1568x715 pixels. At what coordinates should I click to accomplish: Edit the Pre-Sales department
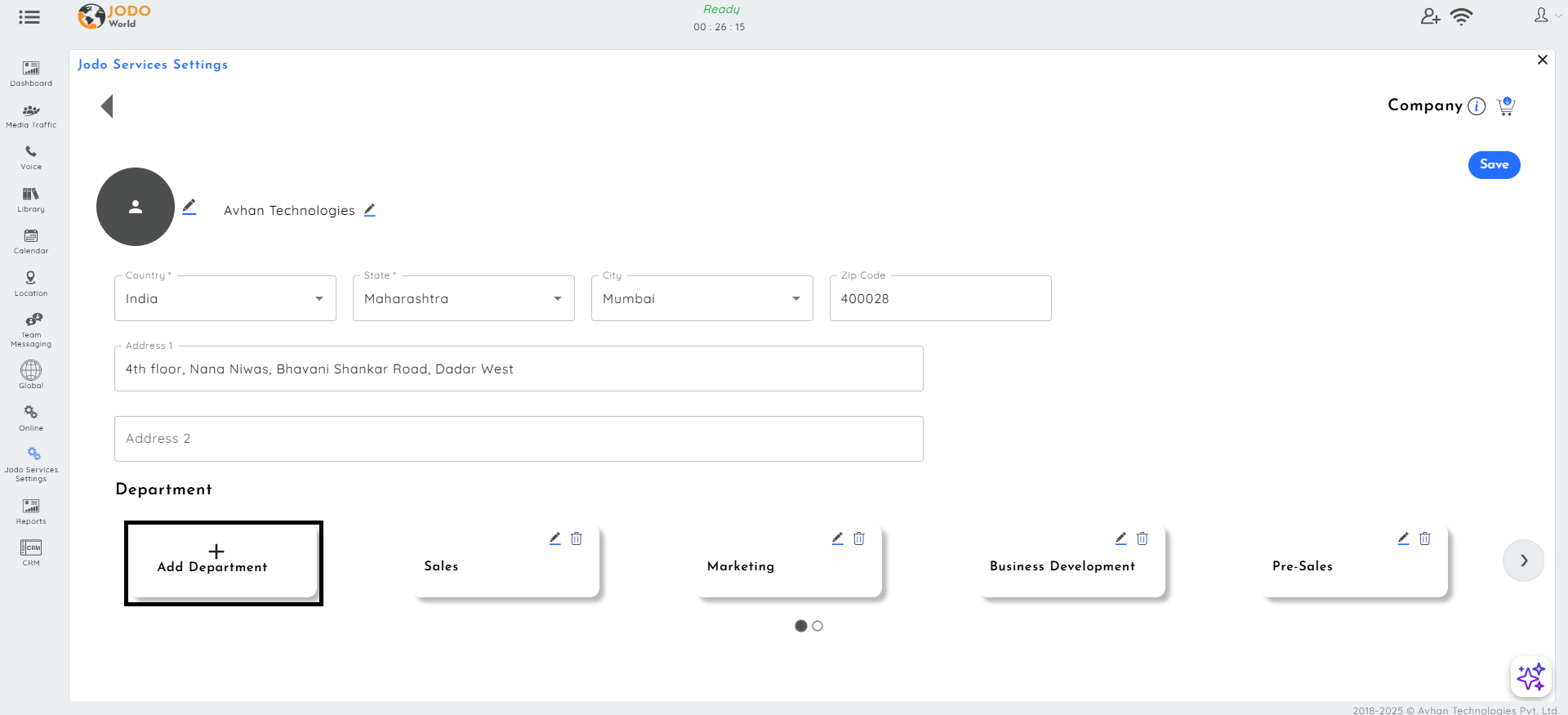point(1404,538)
